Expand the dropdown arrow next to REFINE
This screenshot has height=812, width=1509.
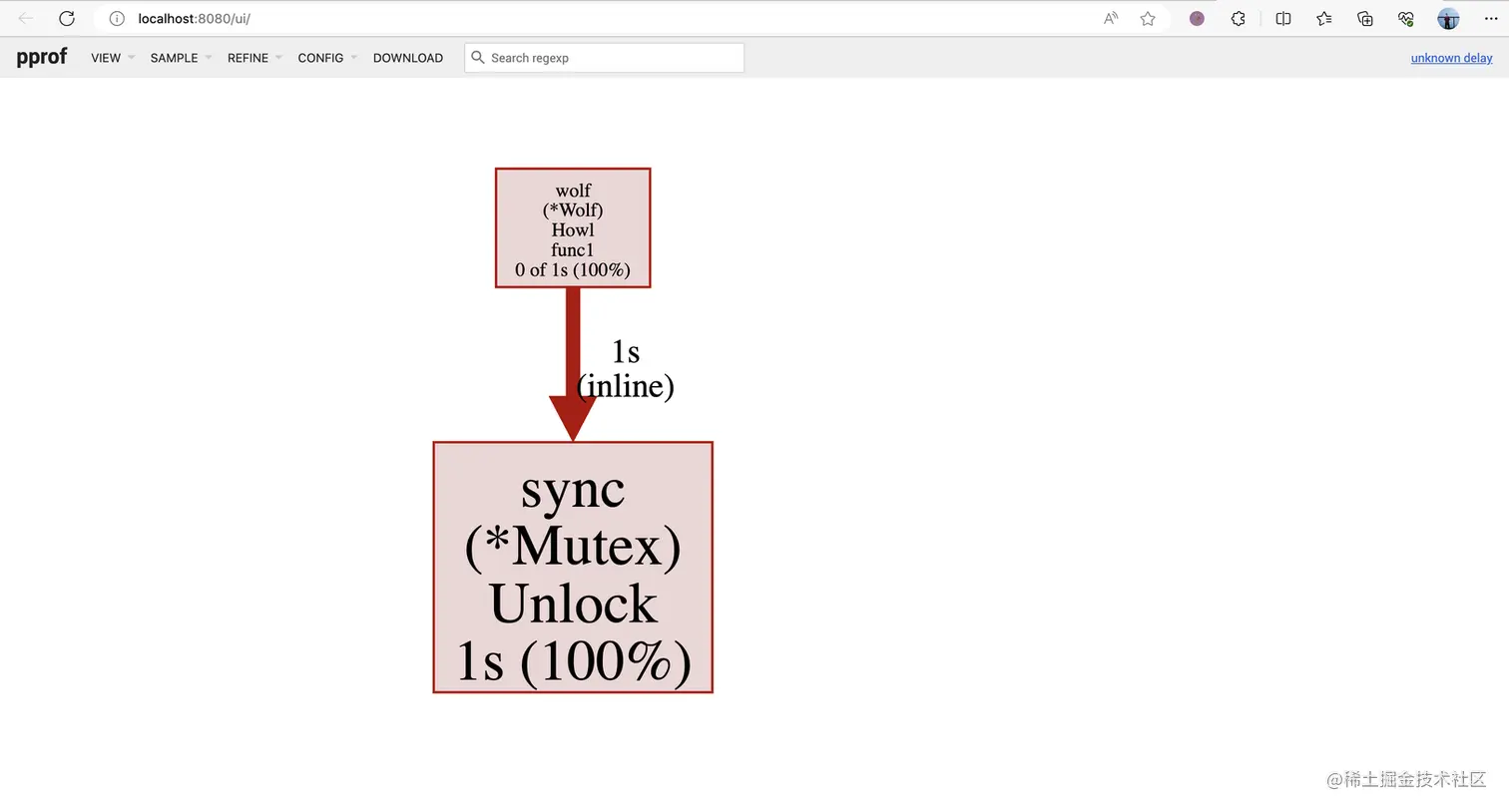click(278, 58)
